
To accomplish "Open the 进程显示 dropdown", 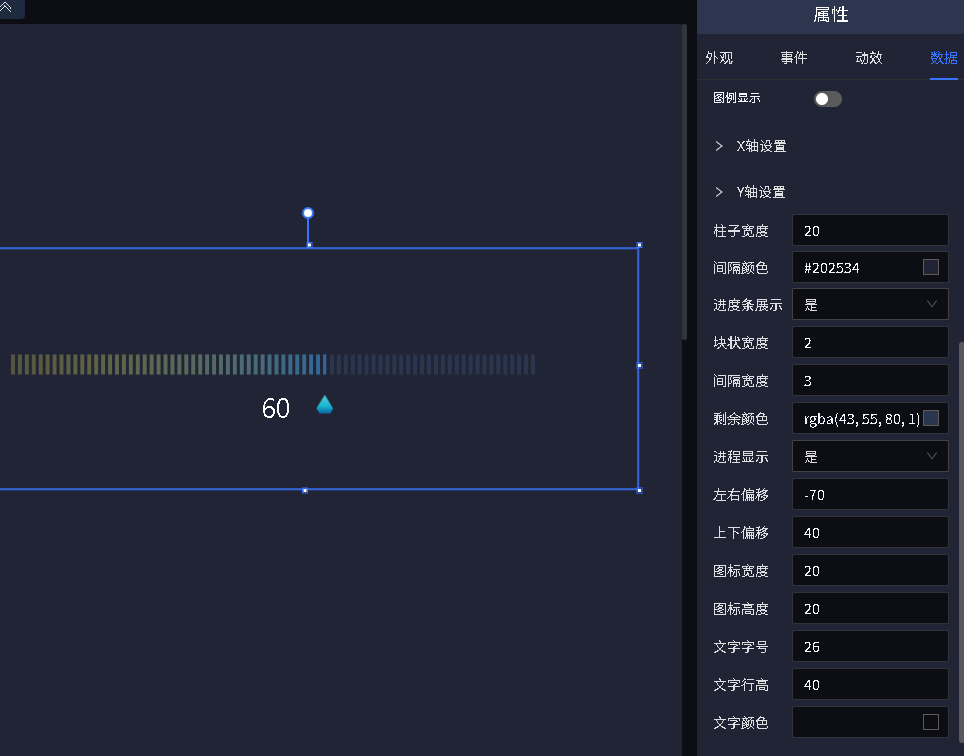I will pyautogui.click(x=870, y=456).
